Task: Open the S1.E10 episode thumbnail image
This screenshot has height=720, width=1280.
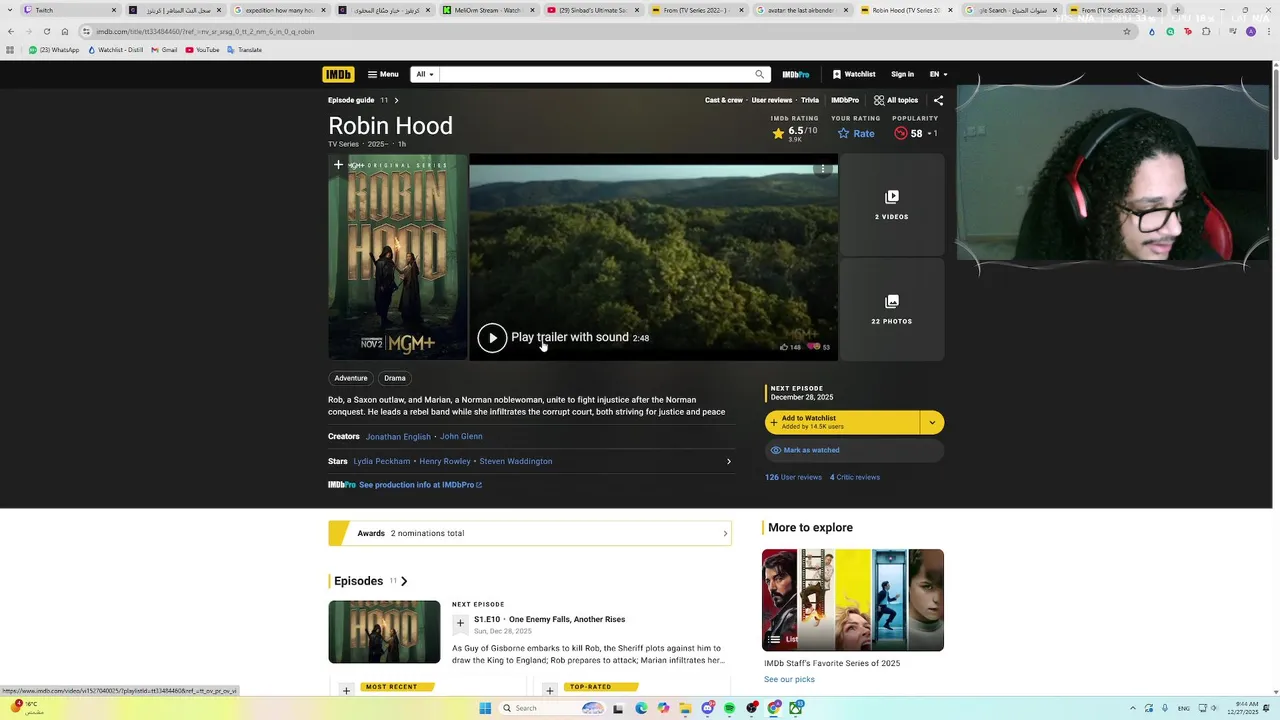Action: click(384, 632)
